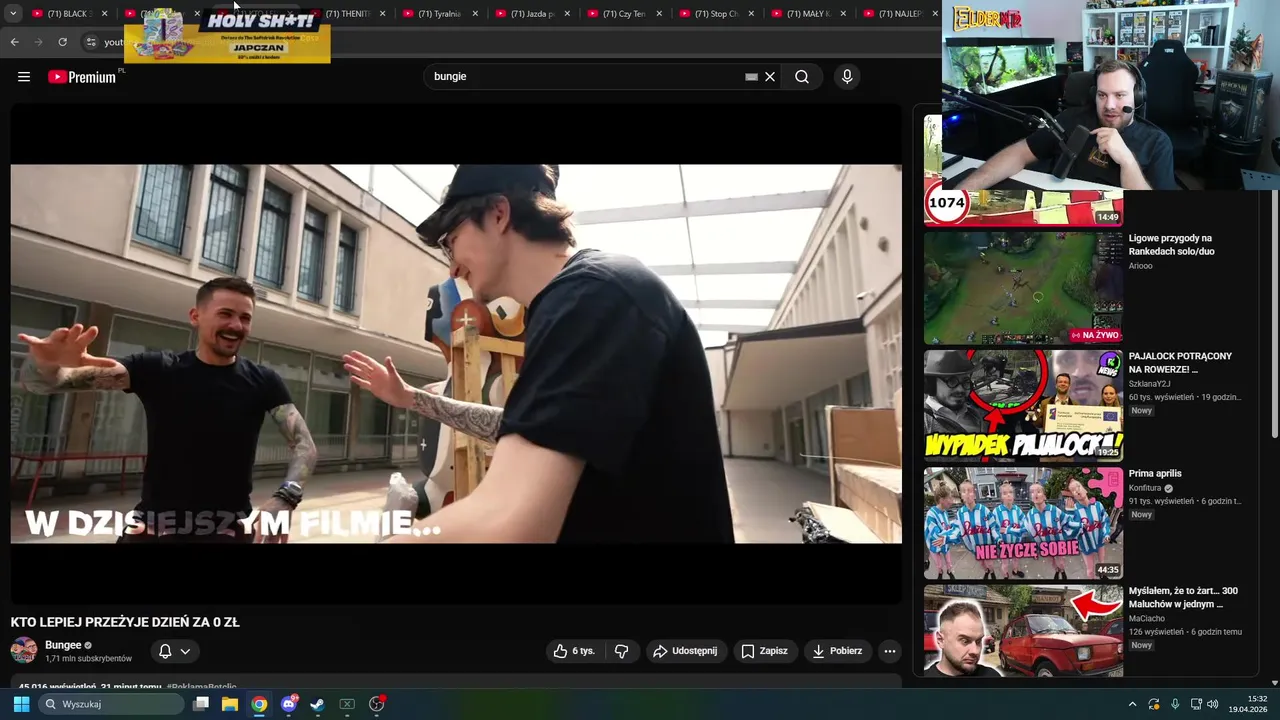This screenshot has height=720, width=1280.
Task: Toggle the notification bell for Bungee
Action: pyautogui.click(x=165, y=651)
